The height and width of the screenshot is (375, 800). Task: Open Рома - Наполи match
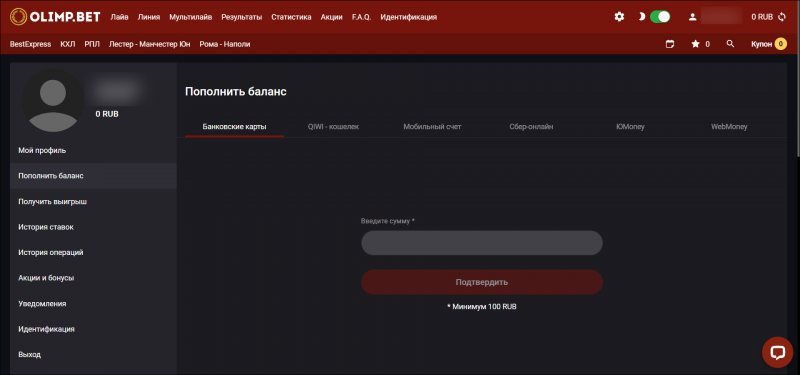coord(225,44)
